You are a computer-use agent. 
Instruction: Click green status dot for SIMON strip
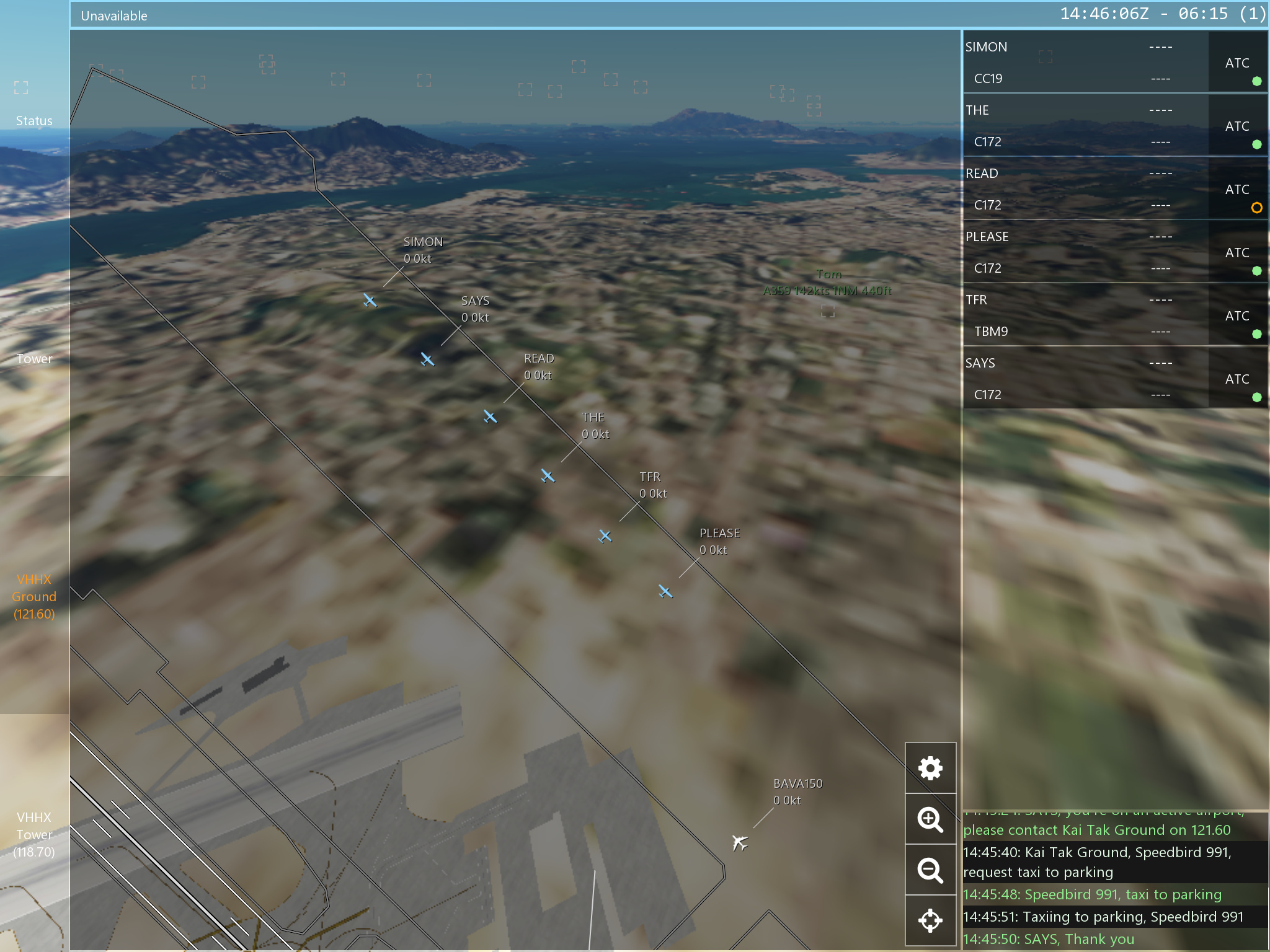[x=1256, y=81]
